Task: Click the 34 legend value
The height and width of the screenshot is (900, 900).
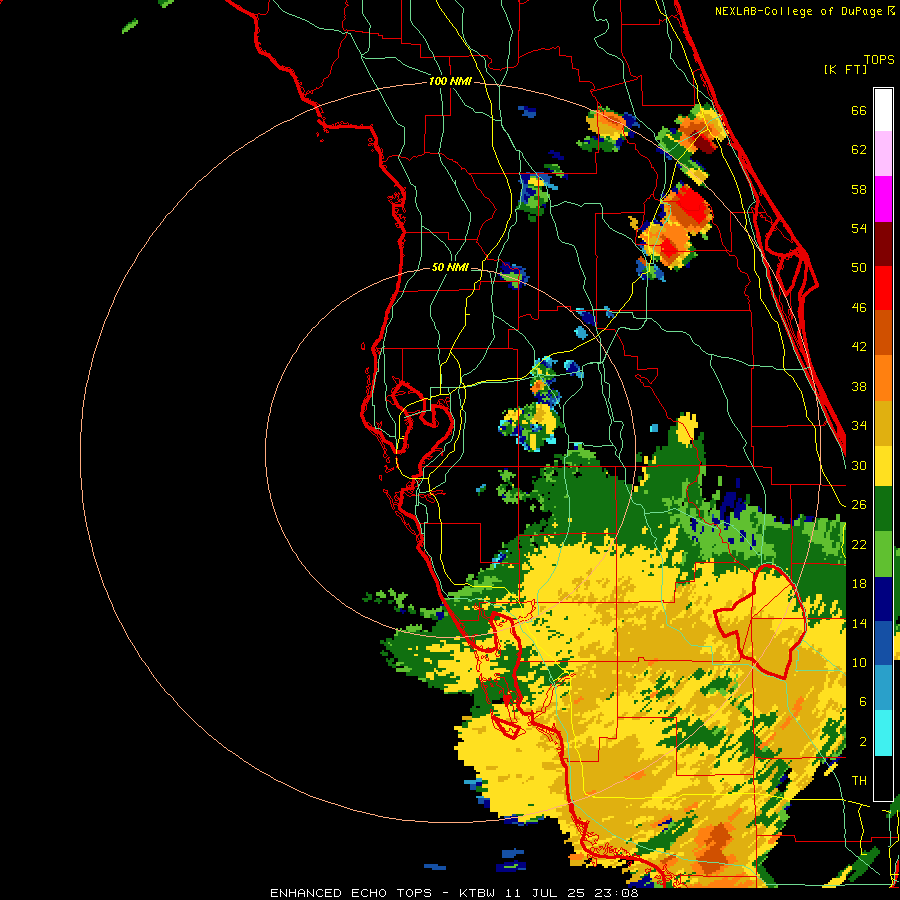Action: pos(859,426)
